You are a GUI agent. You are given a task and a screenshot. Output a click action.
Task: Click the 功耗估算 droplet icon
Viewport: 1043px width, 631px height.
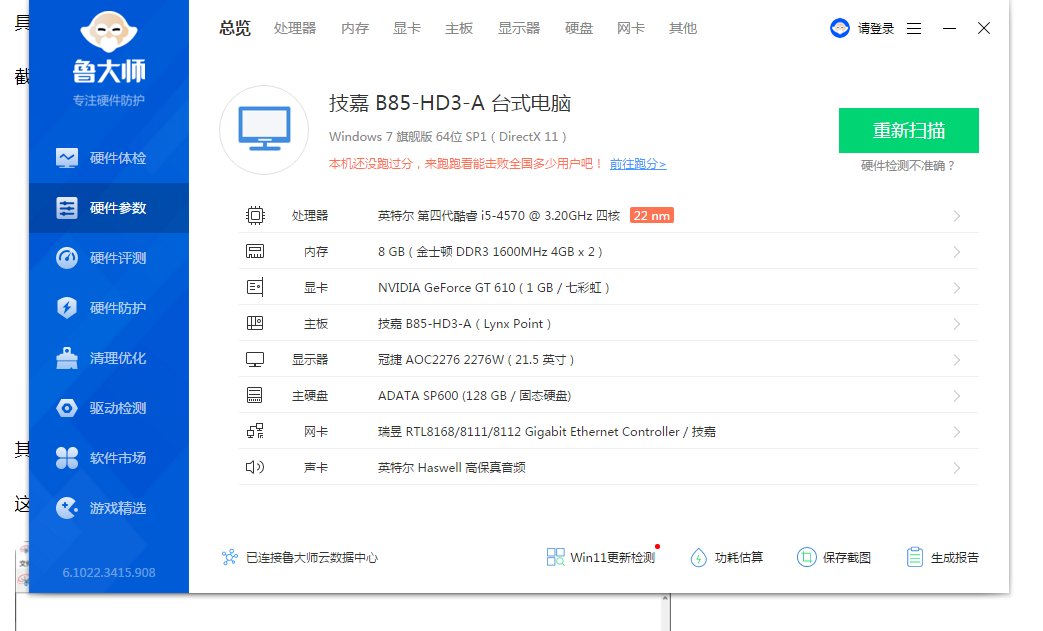pyautogui.click(x=698, y=557)
